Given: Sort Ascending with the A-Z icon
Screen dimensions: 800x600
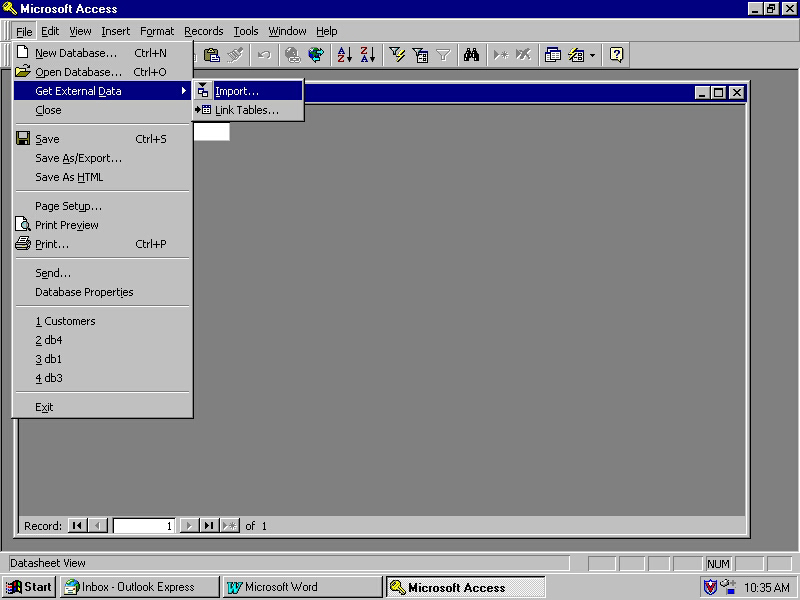Looking at the screenshot, I should pyautogui.click(x=344, y=55).
